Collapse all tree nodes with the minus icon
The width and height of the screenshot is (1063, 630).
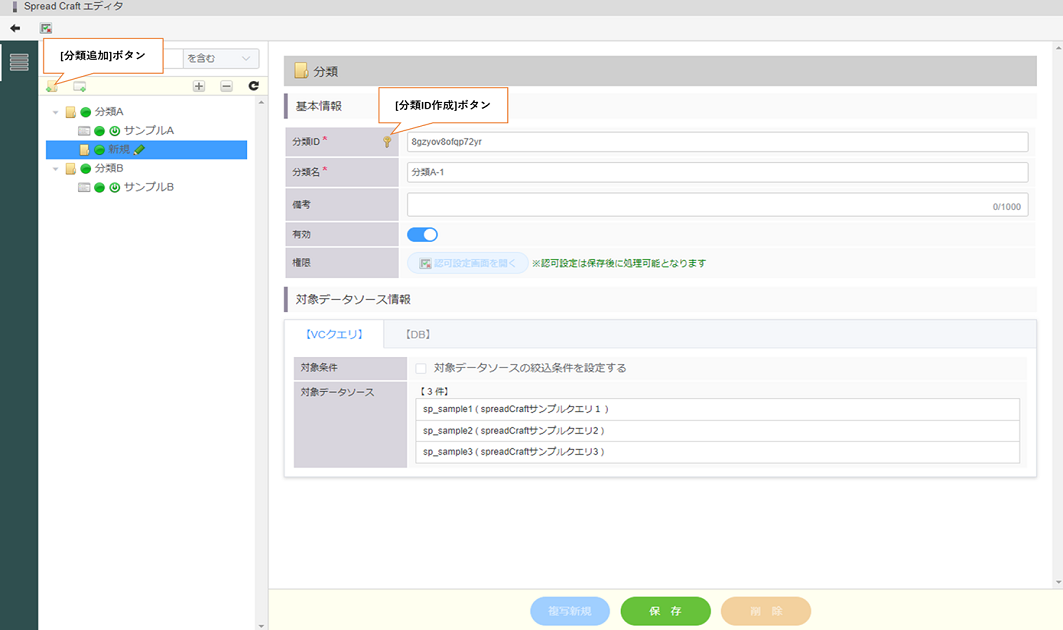click(x=226, y=87)
